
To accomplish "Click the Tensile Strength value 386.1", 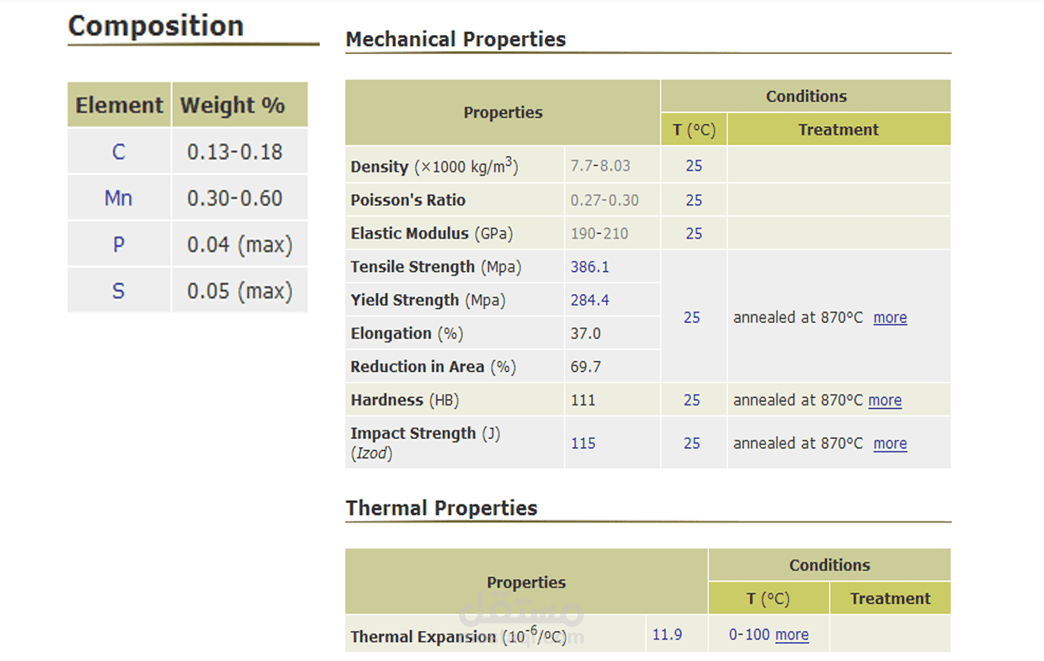I will 589,267.
